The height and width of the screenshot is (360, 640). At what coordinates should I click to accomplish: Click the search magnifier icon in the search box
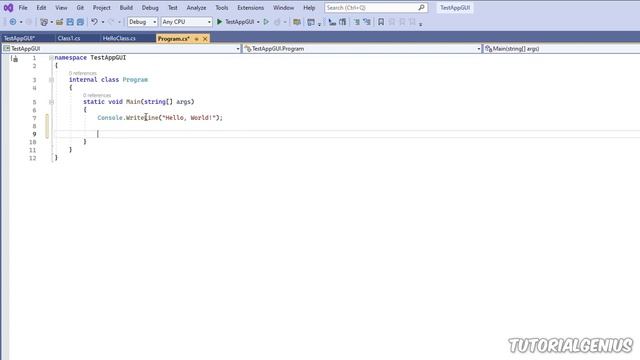(x=421, y=7)
